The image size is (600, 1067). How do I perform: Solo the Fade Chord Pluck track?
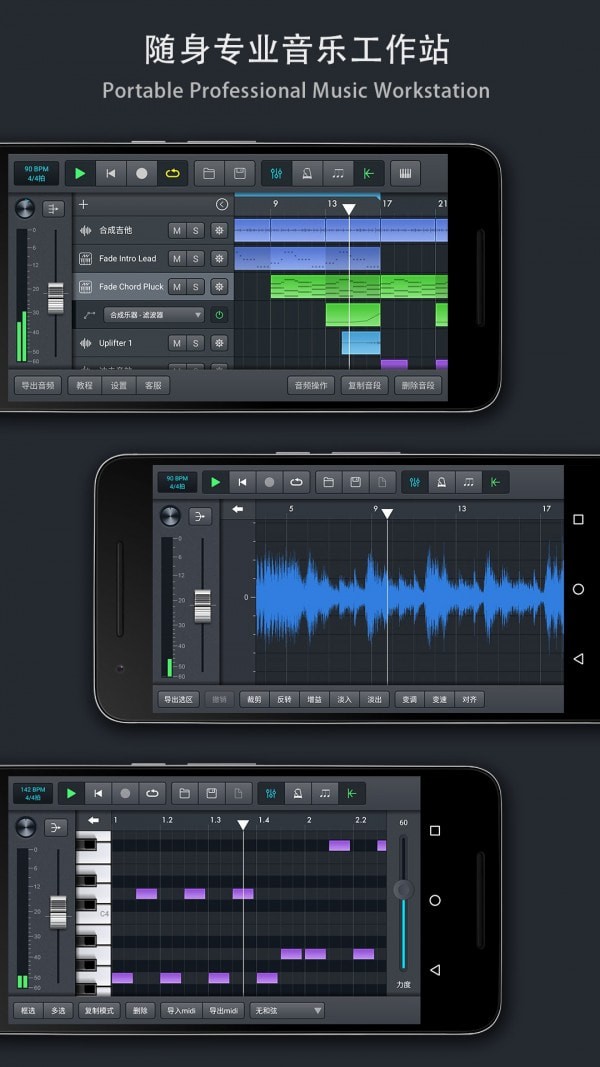(x=195, y=286)
